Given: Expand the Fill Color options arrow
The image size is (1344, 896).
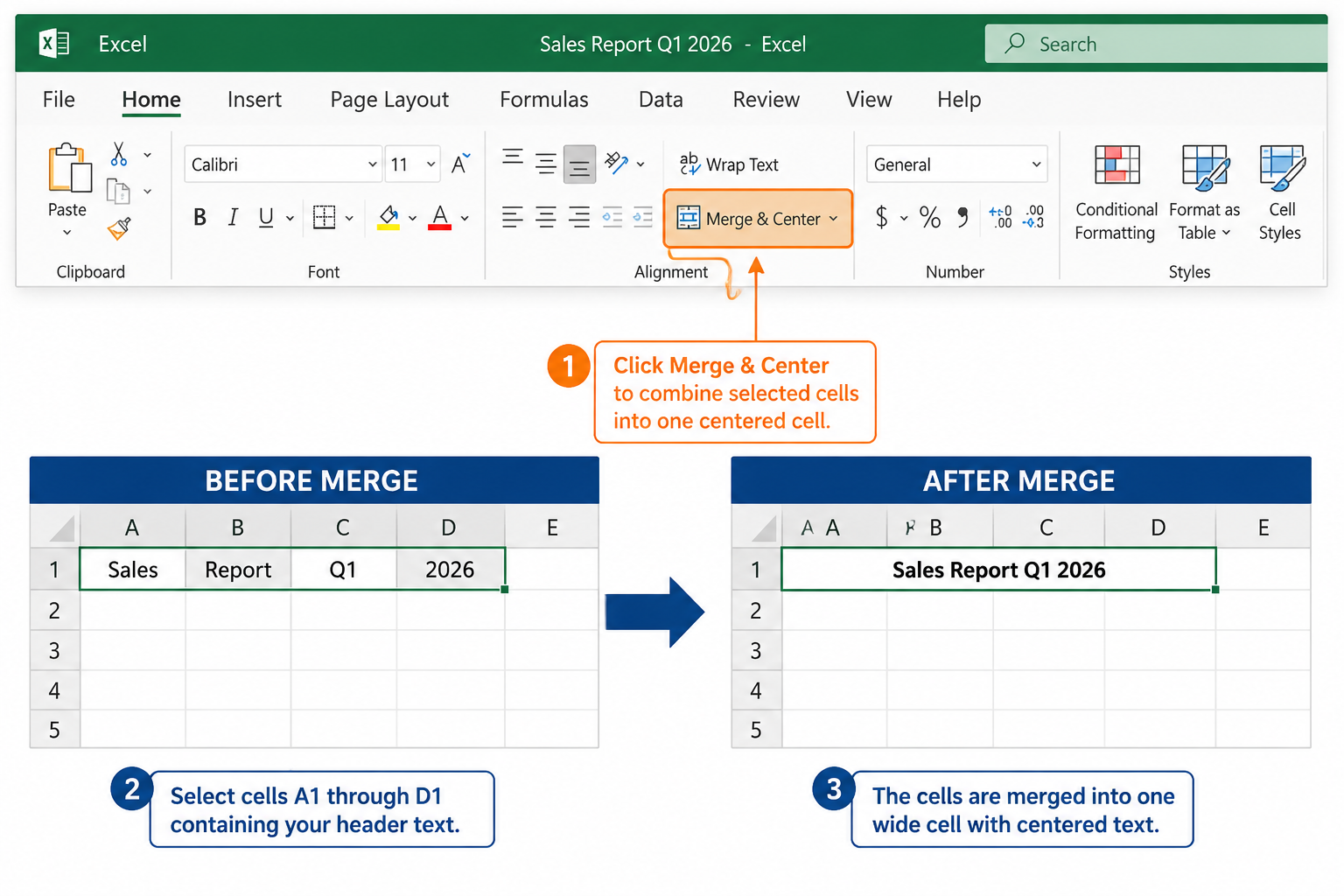Looking at the screenshot, I should click(412, 218).
